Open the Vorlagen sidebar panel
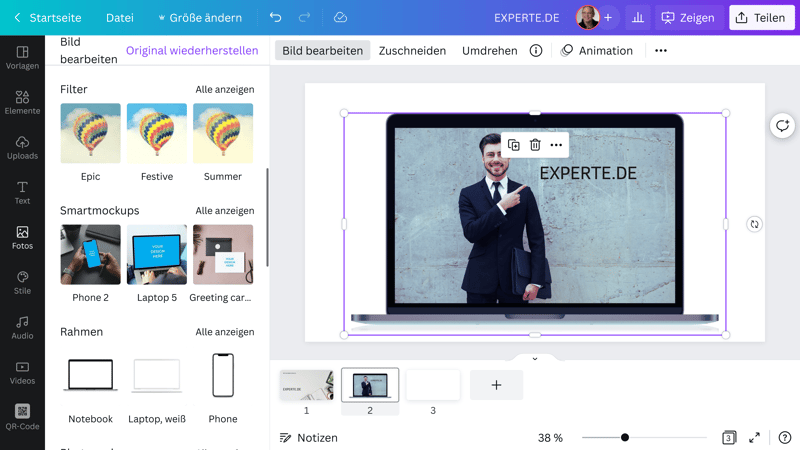This screenshot has height=450, width=800. click(x=22, y=58)
